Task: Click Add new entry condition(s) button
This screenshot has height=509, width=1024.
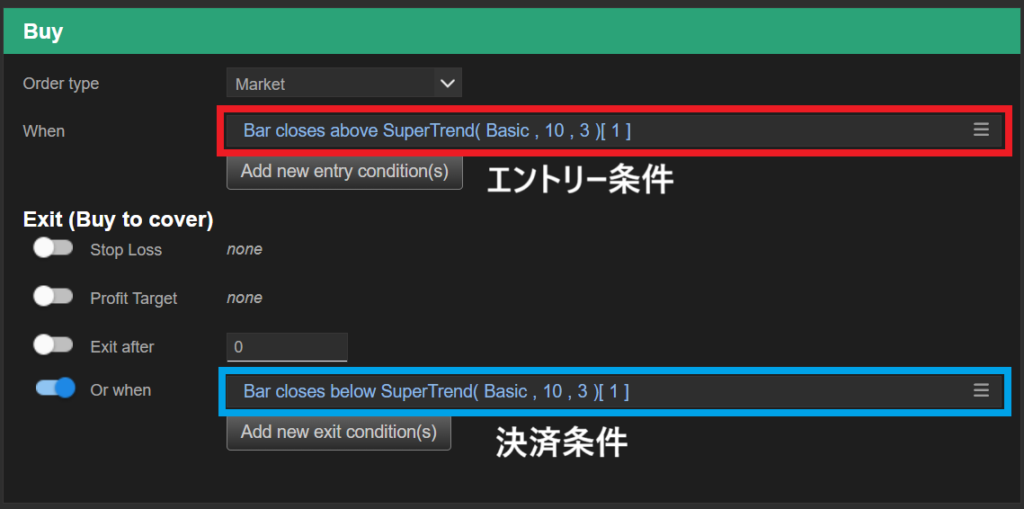Action: [344, 171]
